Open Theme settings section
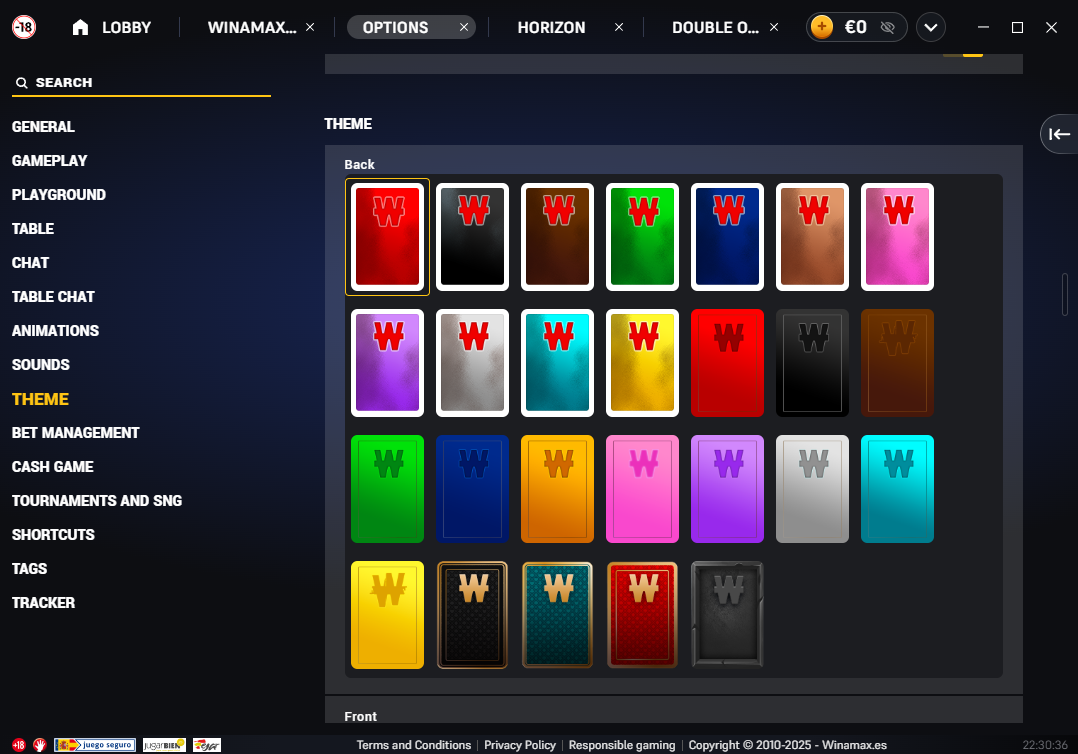The image size is (1078, 754). 40,399
